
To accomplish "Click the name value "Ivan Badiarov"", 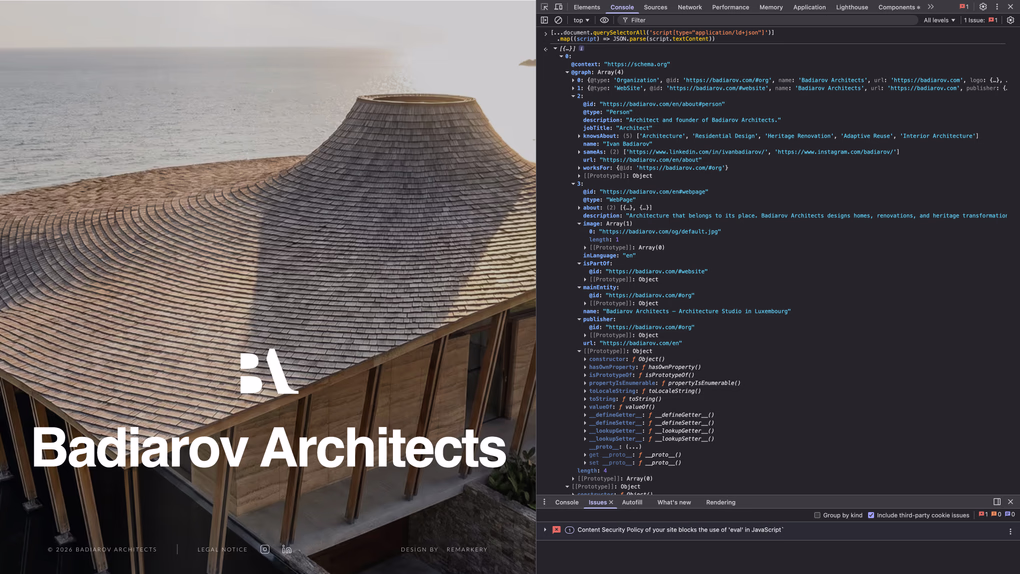I will pos(627,144).
